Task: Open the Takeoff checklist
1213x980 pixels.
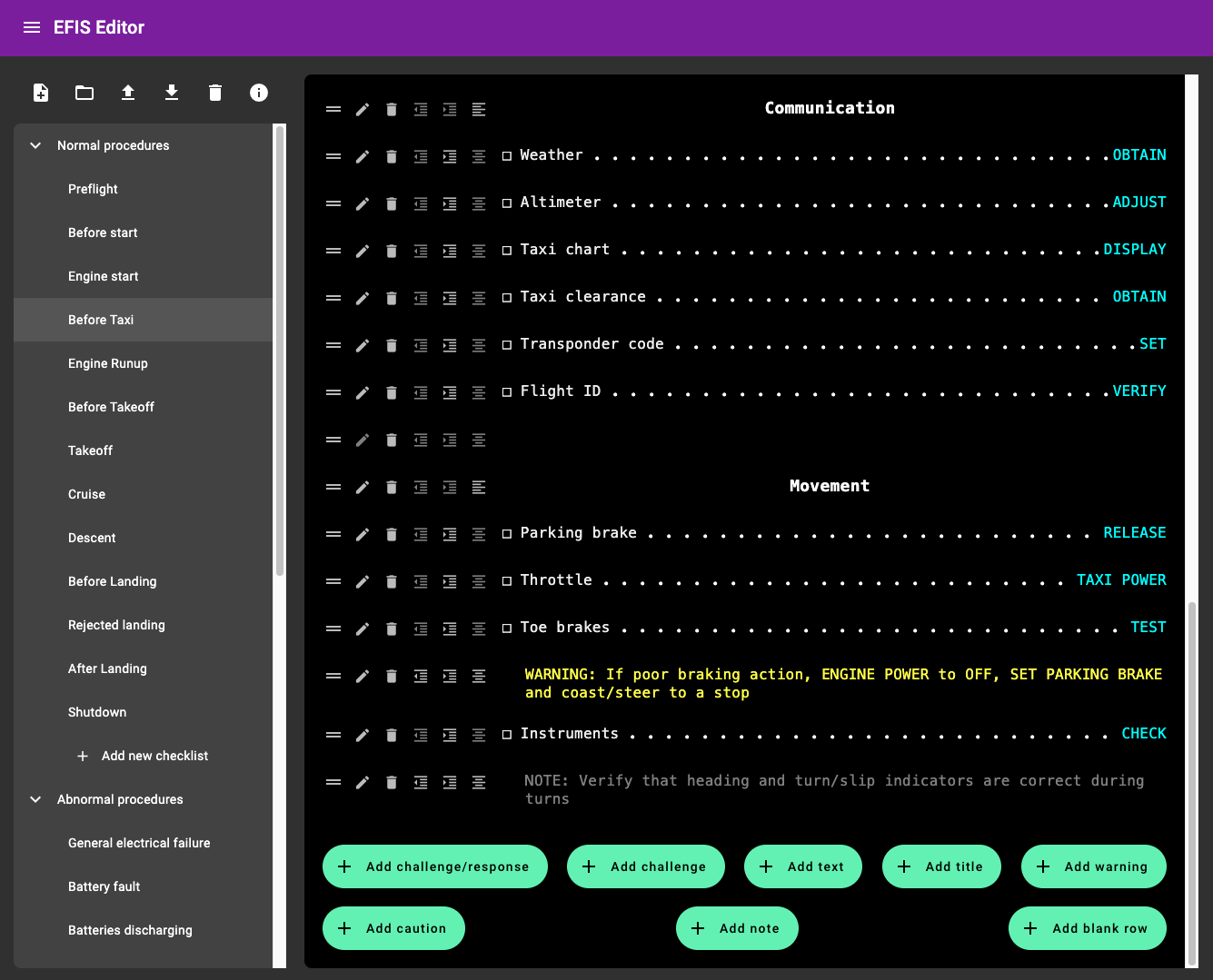Action: point(143,450)
